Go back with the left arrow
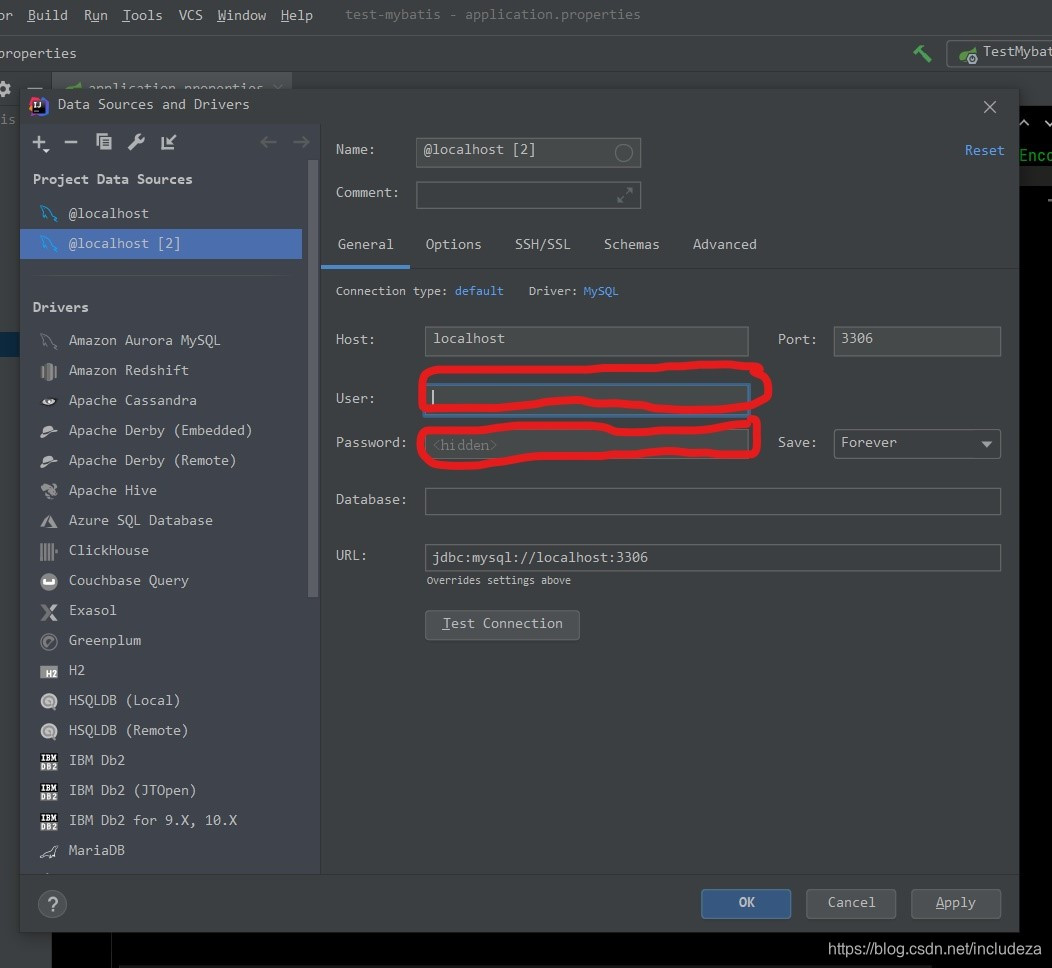This screenshot has height=968, width=1052. point(268,142)
